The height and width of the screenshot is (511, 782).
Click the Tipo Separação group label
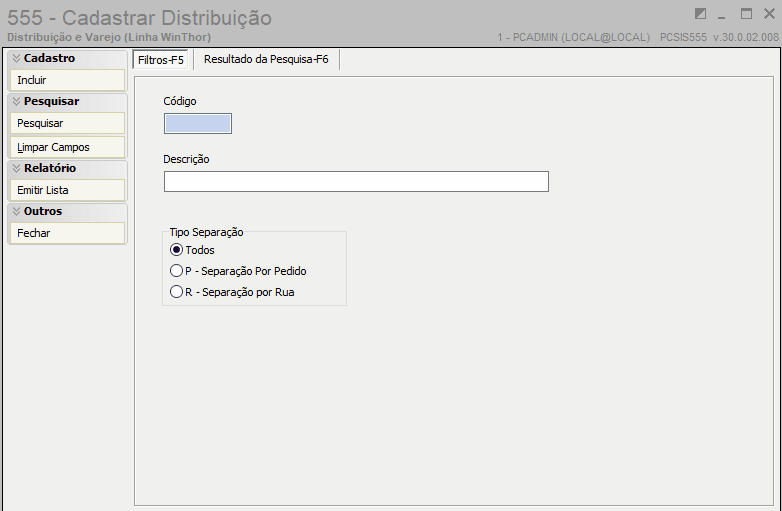[x=206, y=232]
